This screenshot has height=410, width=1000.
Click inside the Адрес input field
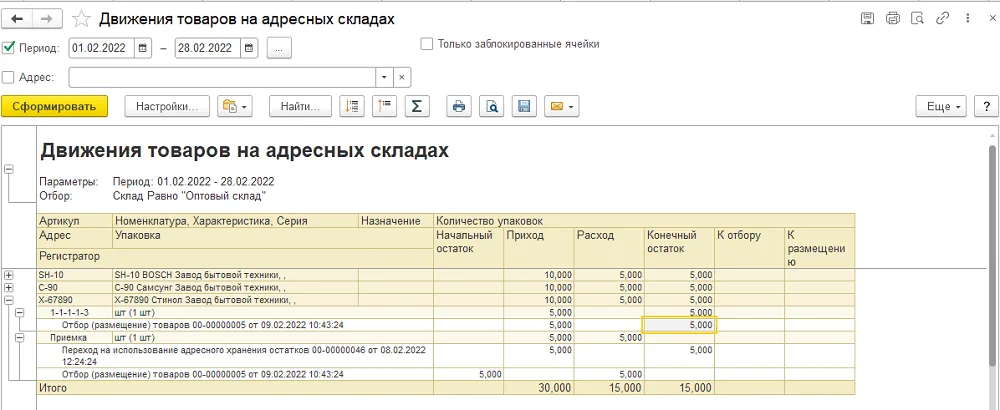222,77
